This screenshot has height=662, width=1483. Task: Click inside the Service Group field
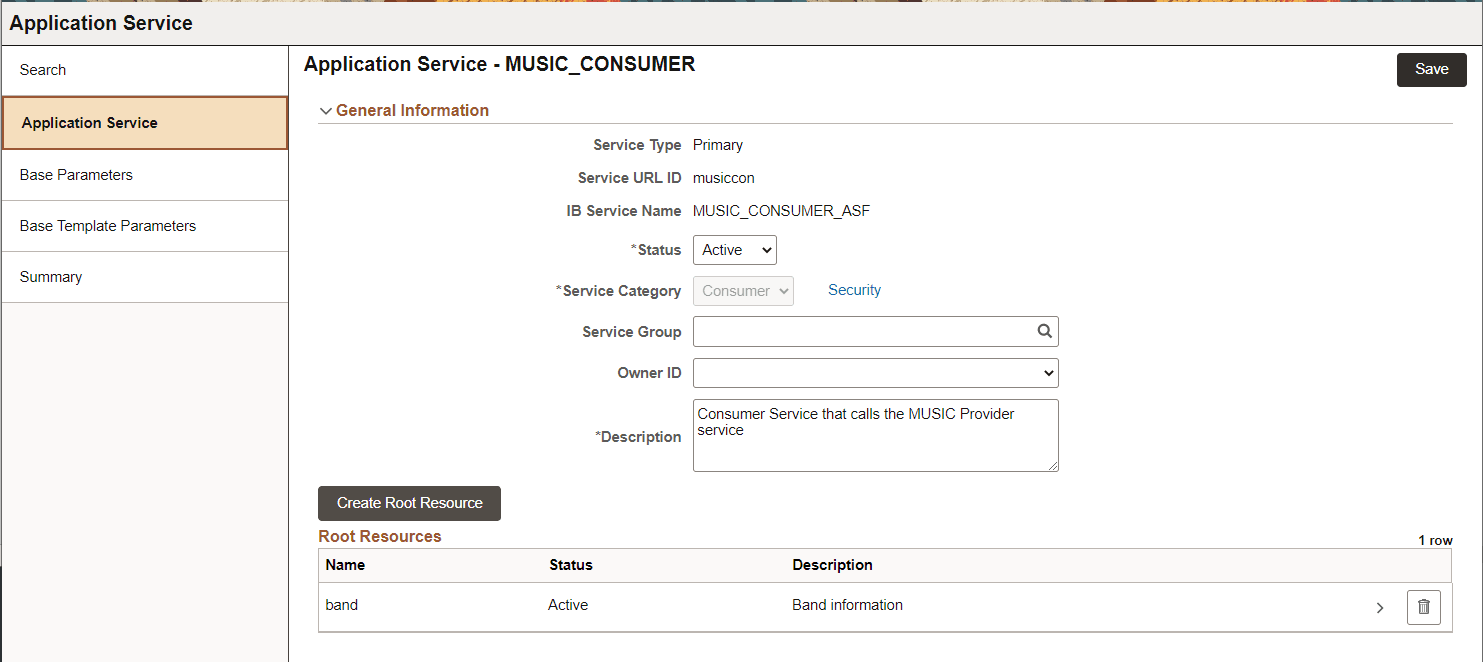(860, 331)
